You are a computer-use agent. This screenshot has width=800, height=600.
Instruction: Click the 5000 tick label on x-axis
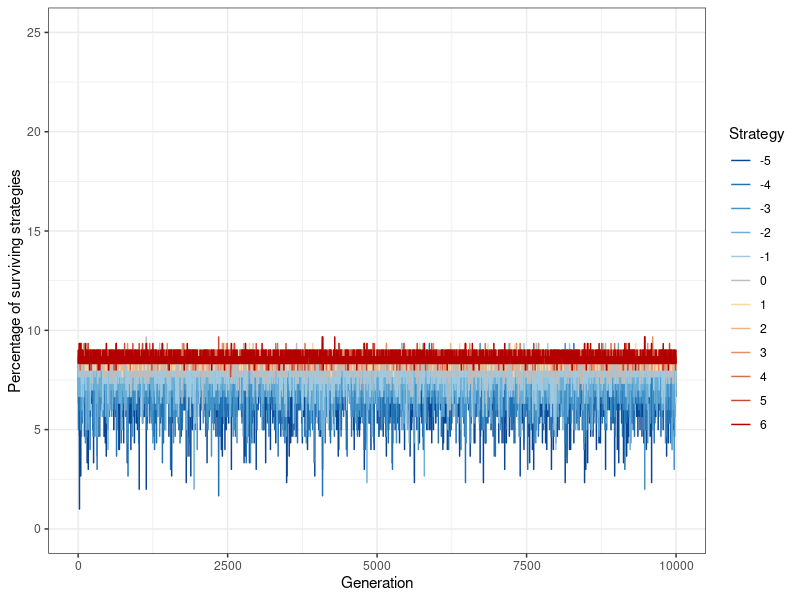(377, 565)
